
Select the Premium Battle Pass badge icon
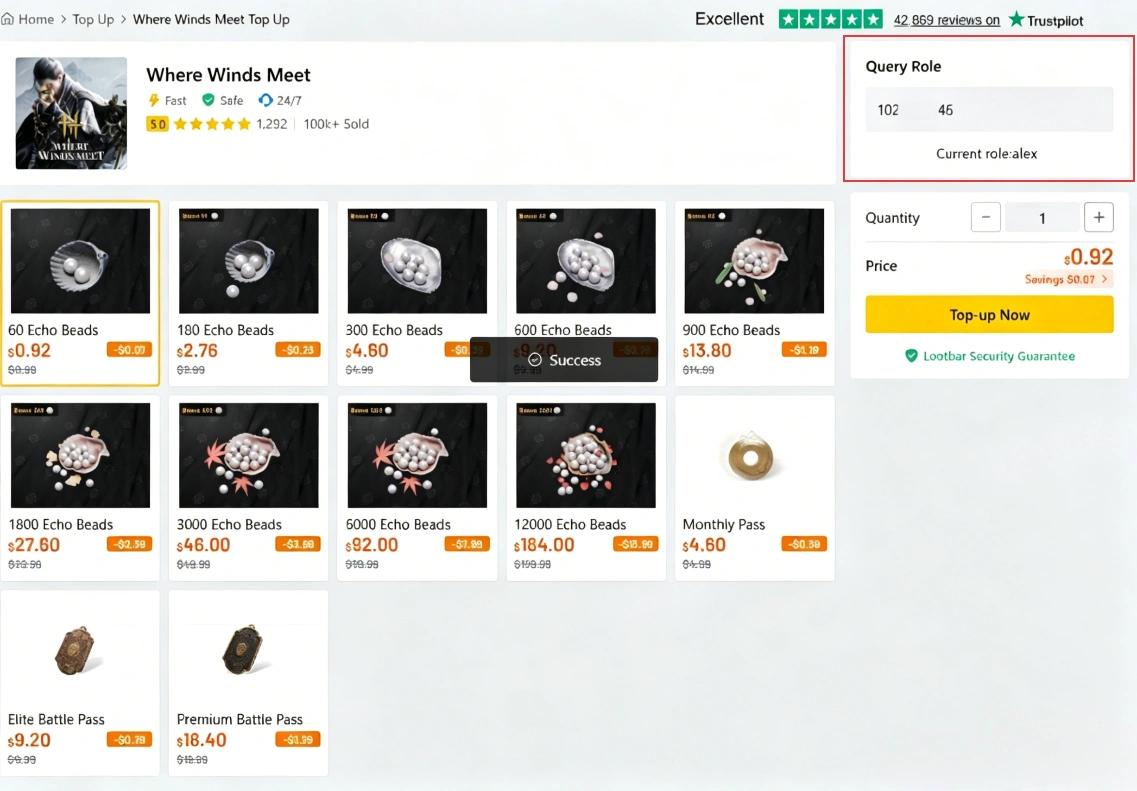tap(246, 651)
